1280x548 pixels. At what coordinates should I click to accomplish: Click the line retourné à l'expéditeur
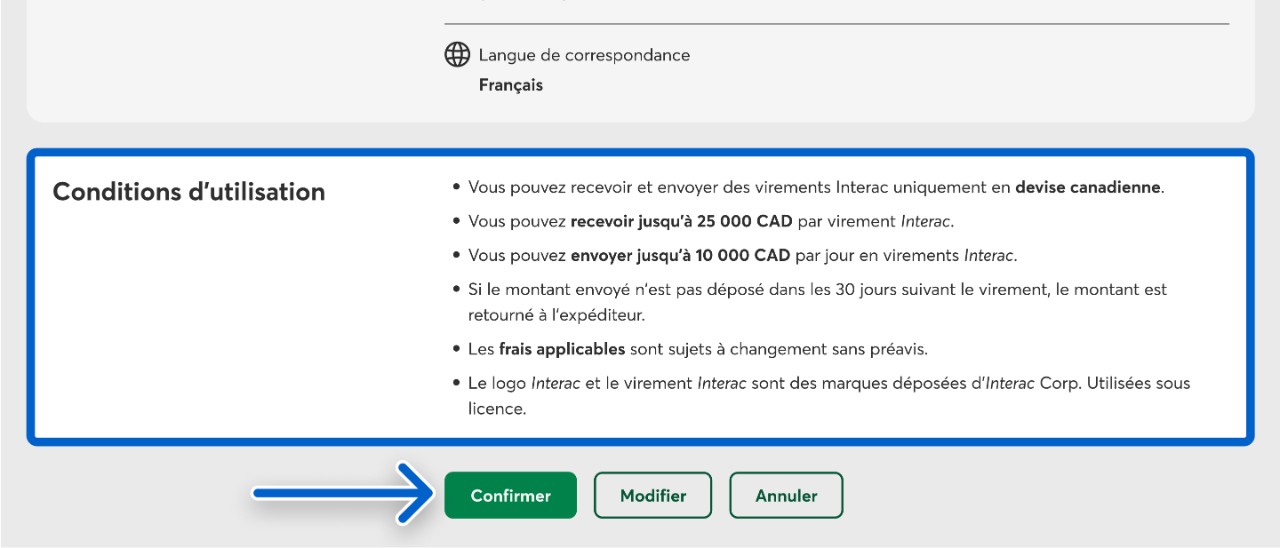(556, 315)
